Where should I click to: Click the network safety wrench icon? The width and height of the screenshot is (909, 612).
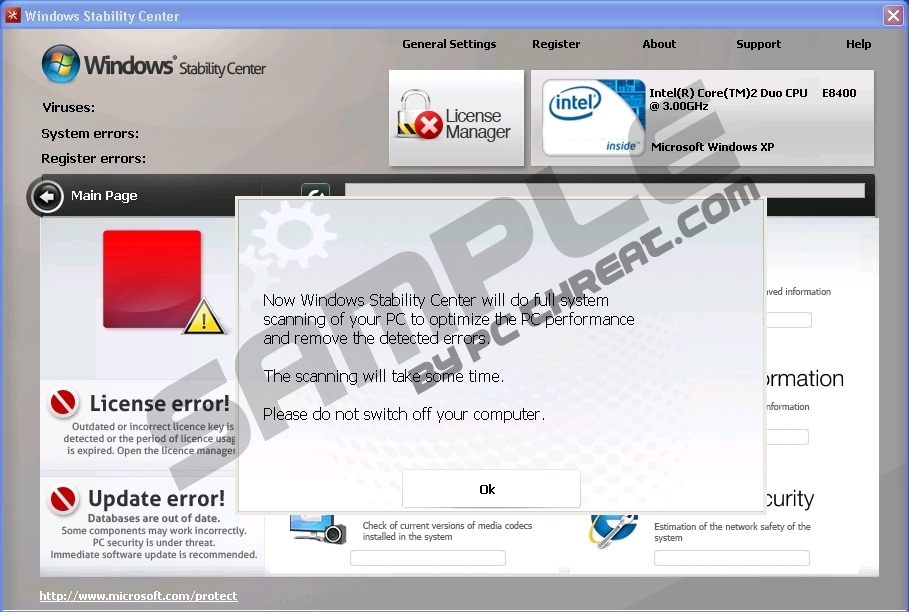(613, 530)
